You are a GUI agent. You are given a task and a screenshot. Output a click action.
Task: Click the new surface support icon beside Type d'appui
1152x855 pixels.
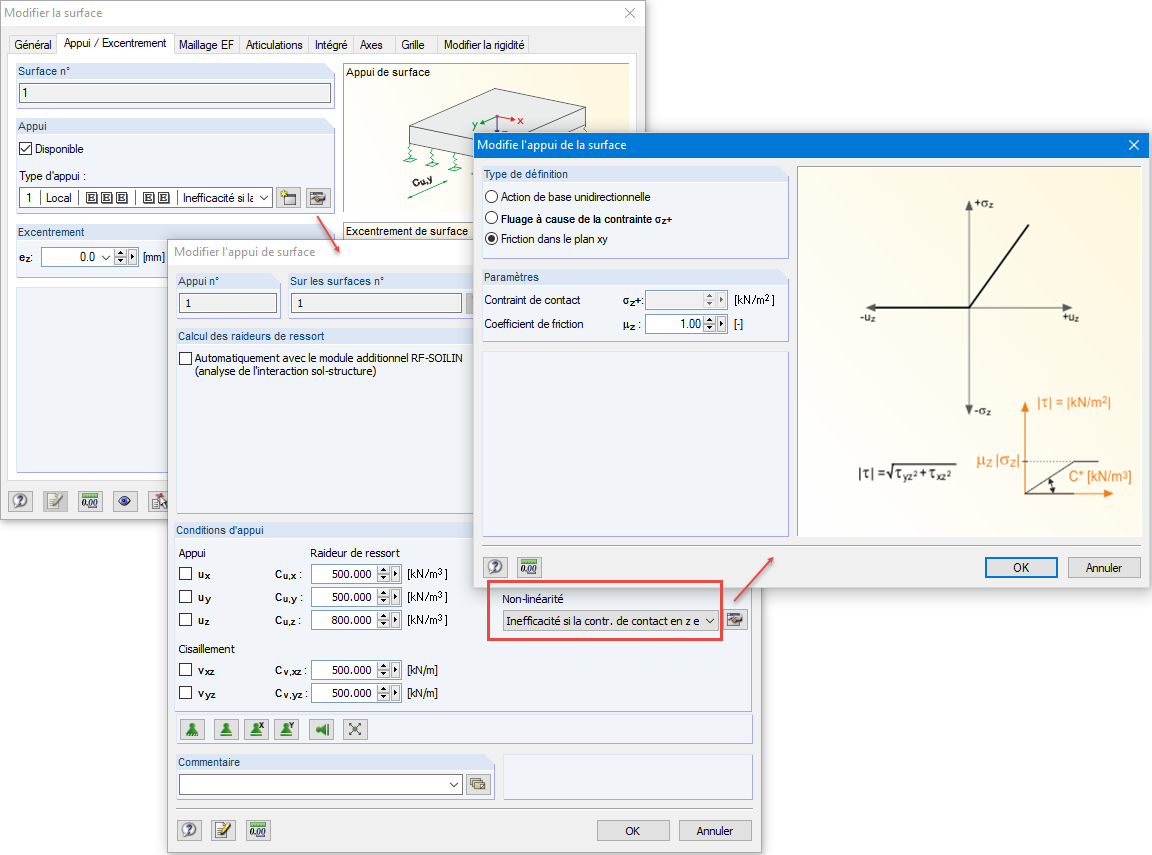(x=289, y=198)
